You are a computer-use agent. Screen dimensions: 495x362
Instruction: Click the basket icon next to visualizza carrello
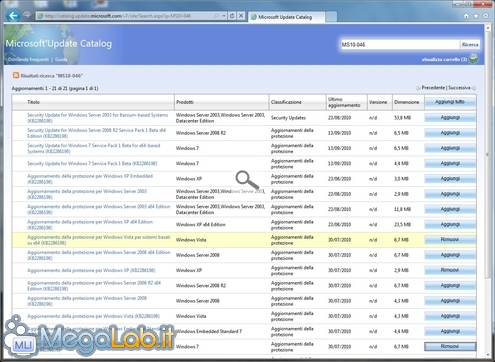[x=473, y=59]
